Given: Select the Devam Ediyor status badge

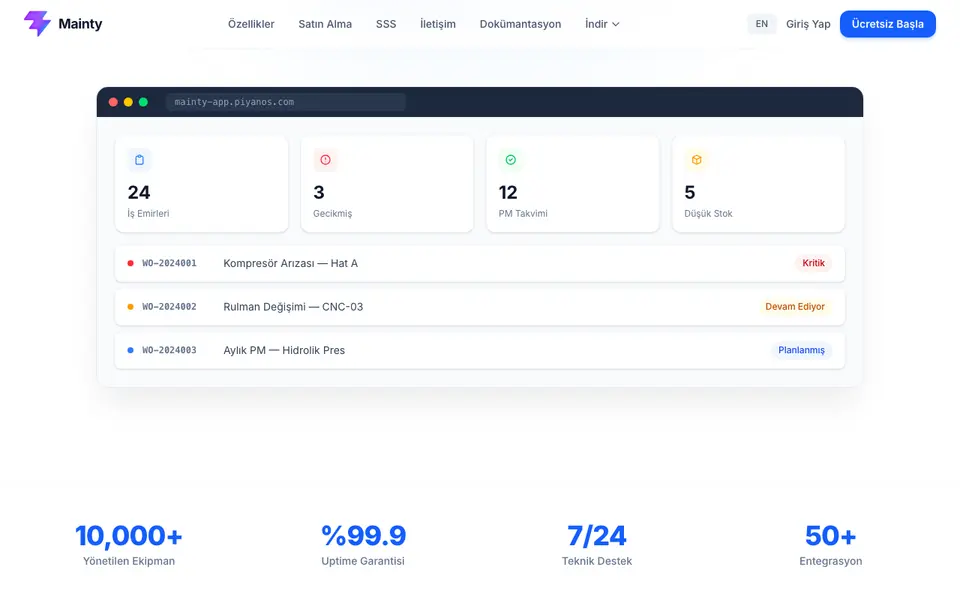Looking at the screenshot, I should click(795, 307).
